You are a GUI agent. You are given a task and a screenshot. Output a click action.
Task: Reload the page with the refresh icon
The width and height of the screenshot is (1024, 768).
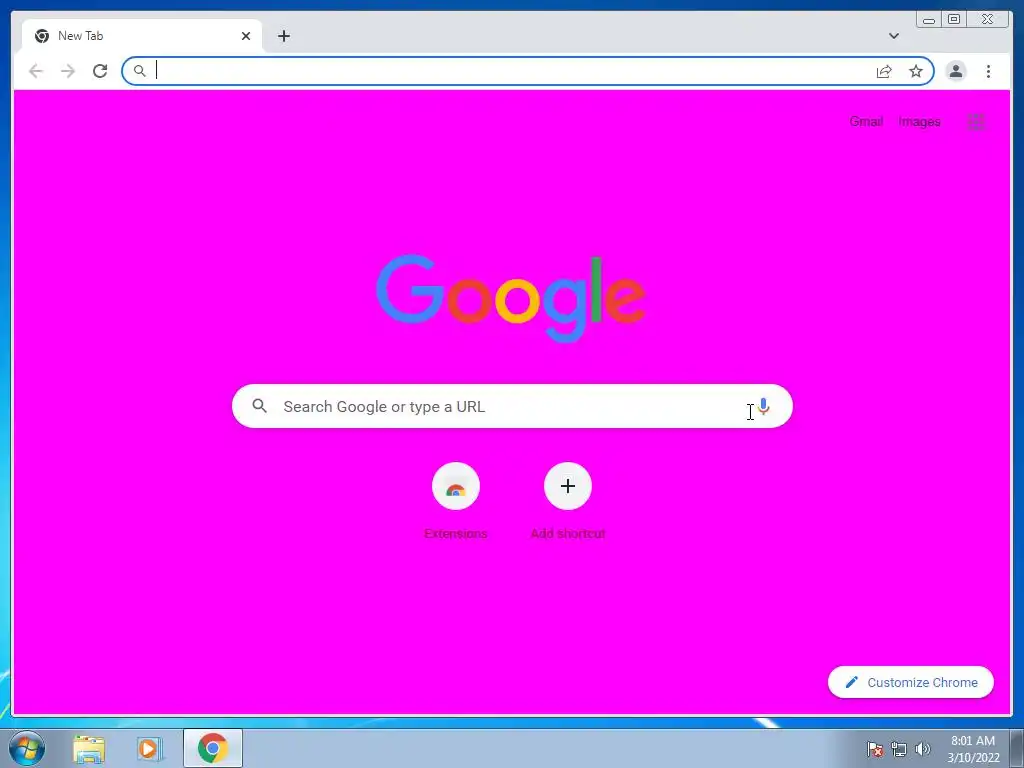coord(100,71)
